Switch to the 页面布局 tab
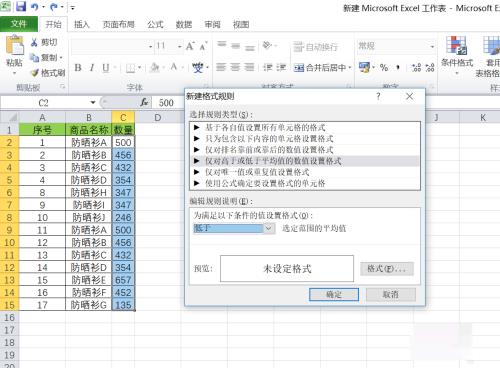This screenshot has height=368, width=500. (x=118, y=24)
